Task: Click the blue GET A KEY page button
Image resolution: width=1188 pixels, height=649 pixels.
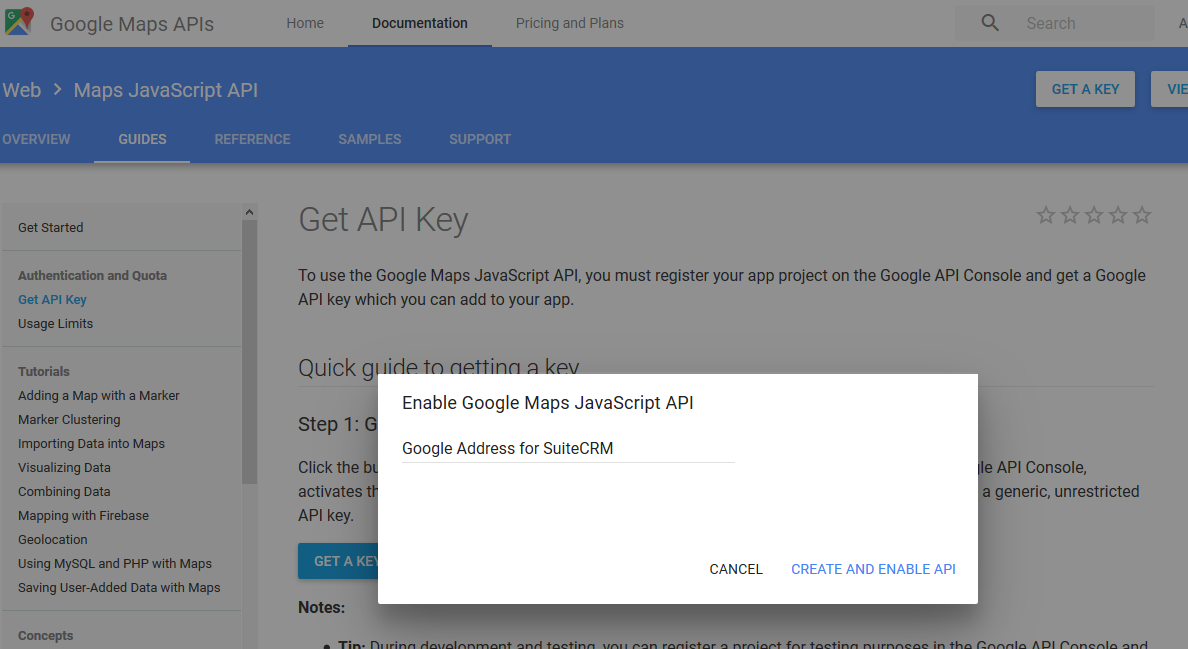Action: pyautogui.click(x=338, y=561)
